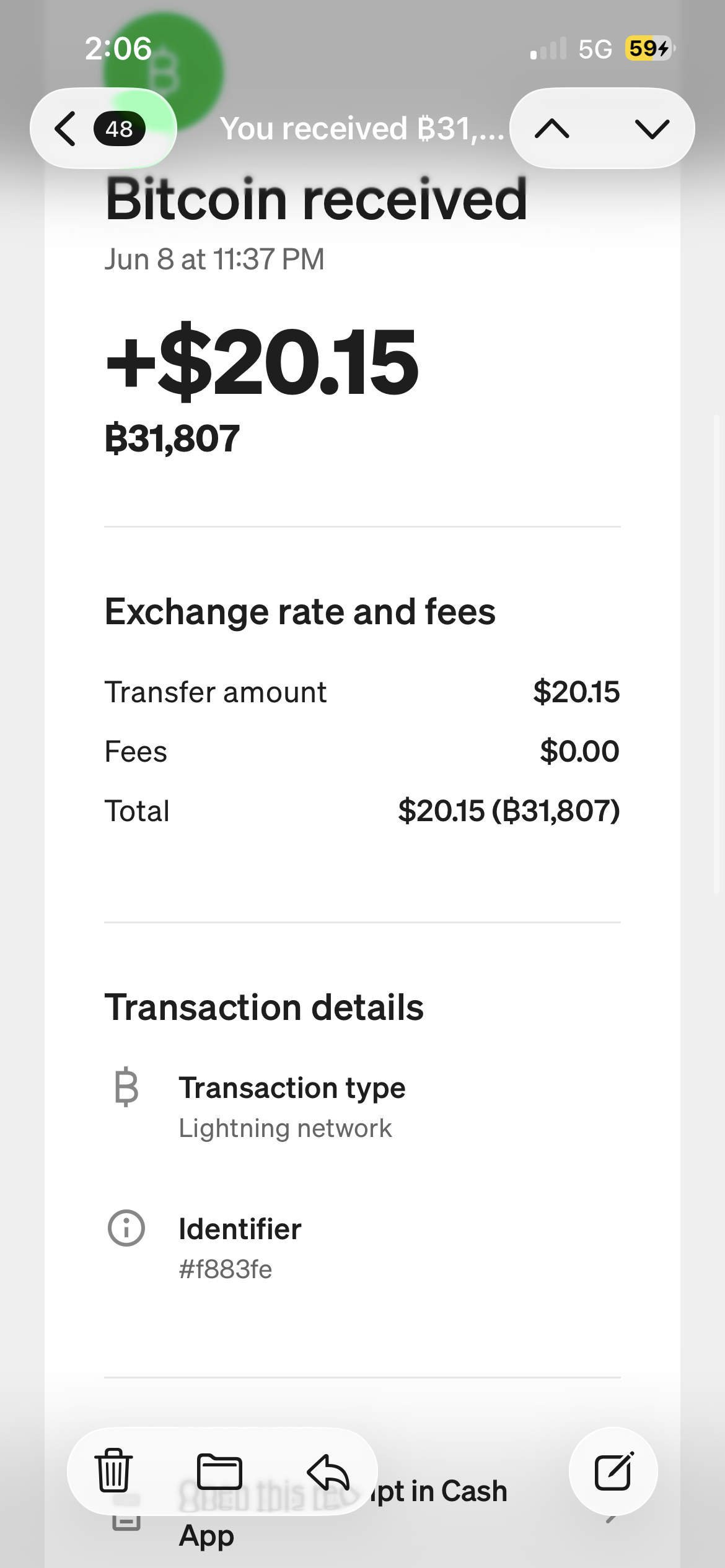This screenshot has height=1568, width=725.
Task: Select the subject 'You received ₿31,...'
Action: pyautogui.click(x=362, y=129)
